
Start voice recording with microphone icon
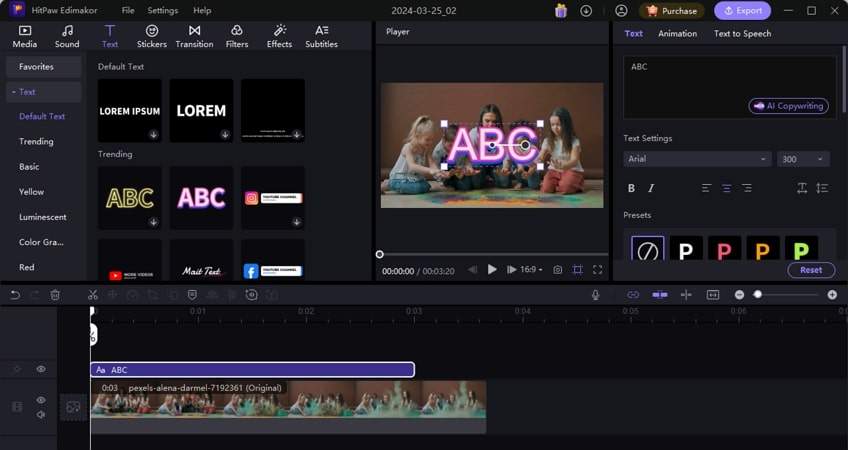click(x=595, y=295)
